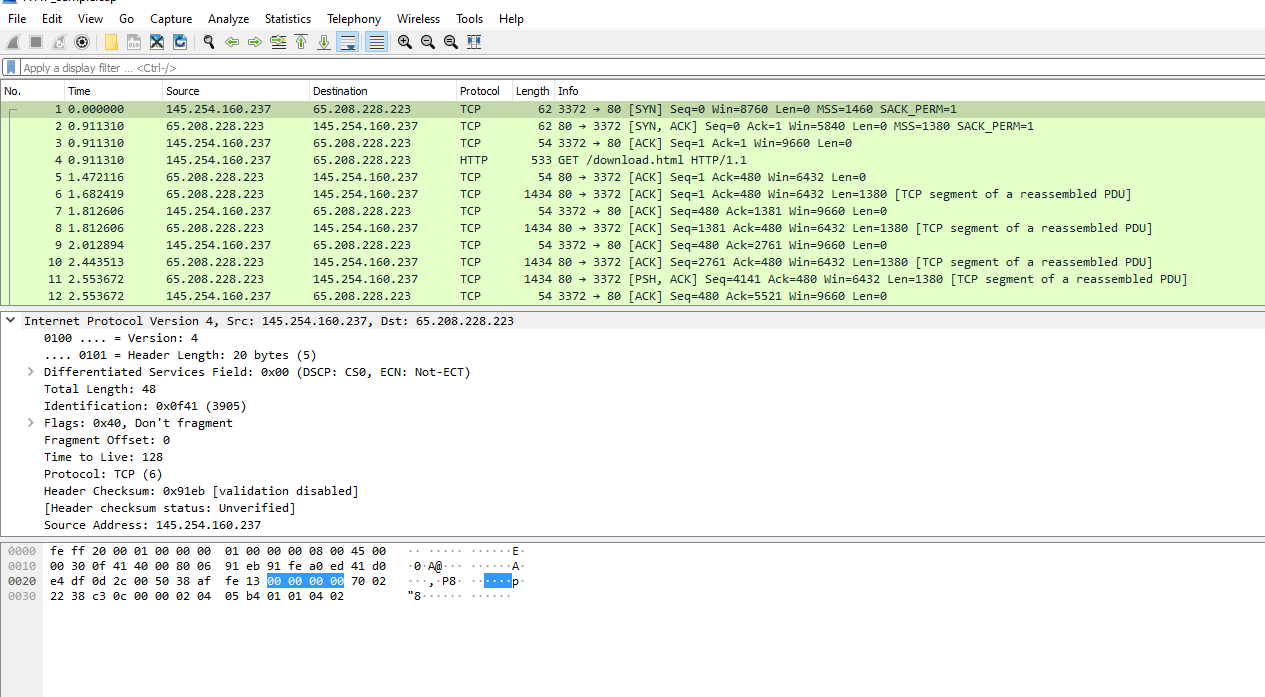Sort by the Length column header

(533, 91)
